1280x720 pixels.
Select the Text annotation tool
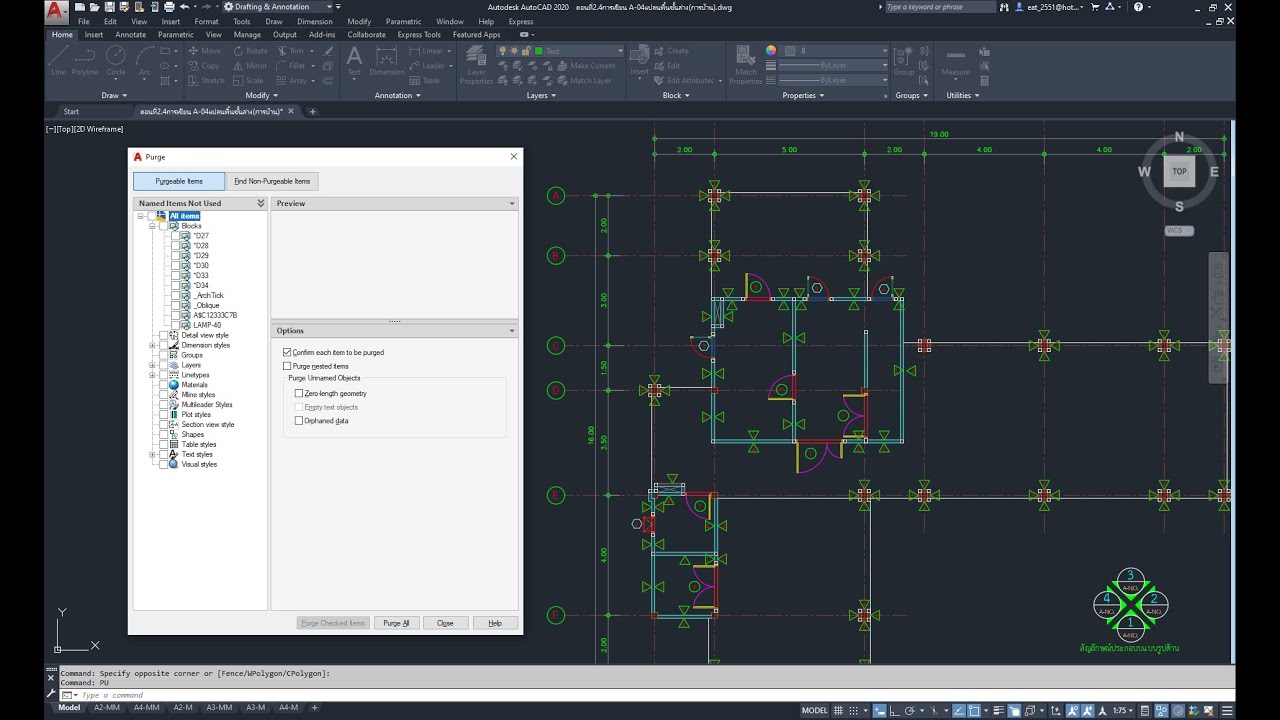pos(354,60)
